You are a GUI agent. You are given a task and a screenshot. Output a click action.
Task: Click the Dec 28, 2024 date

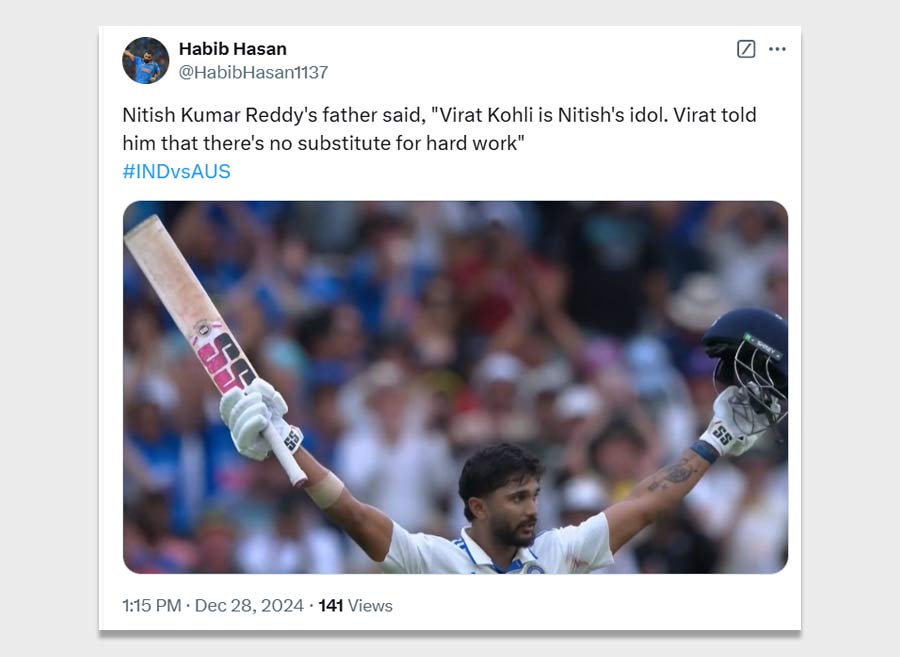coord(248,605)
